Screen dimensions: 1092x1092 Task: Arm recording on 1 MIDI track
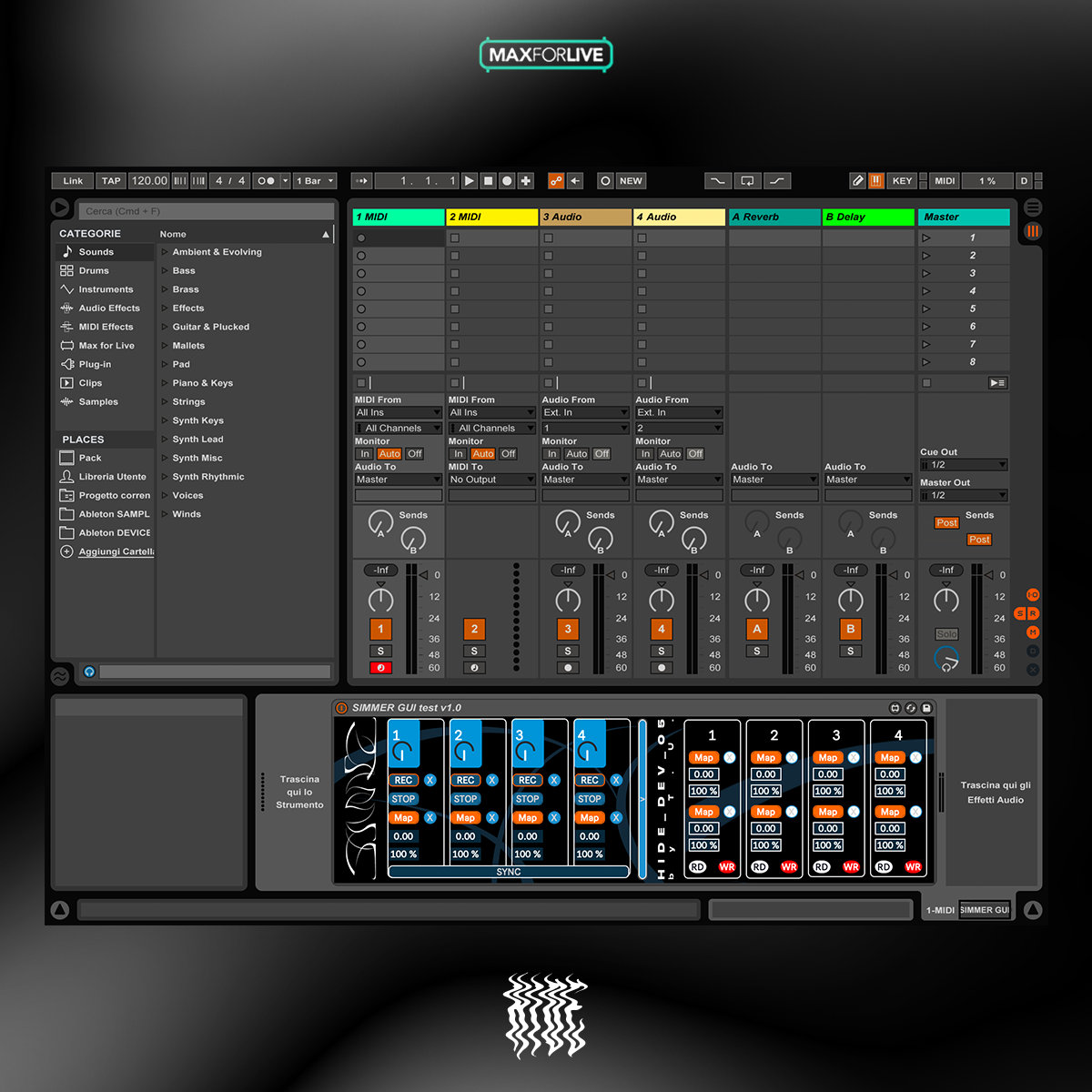click(380, 668)
